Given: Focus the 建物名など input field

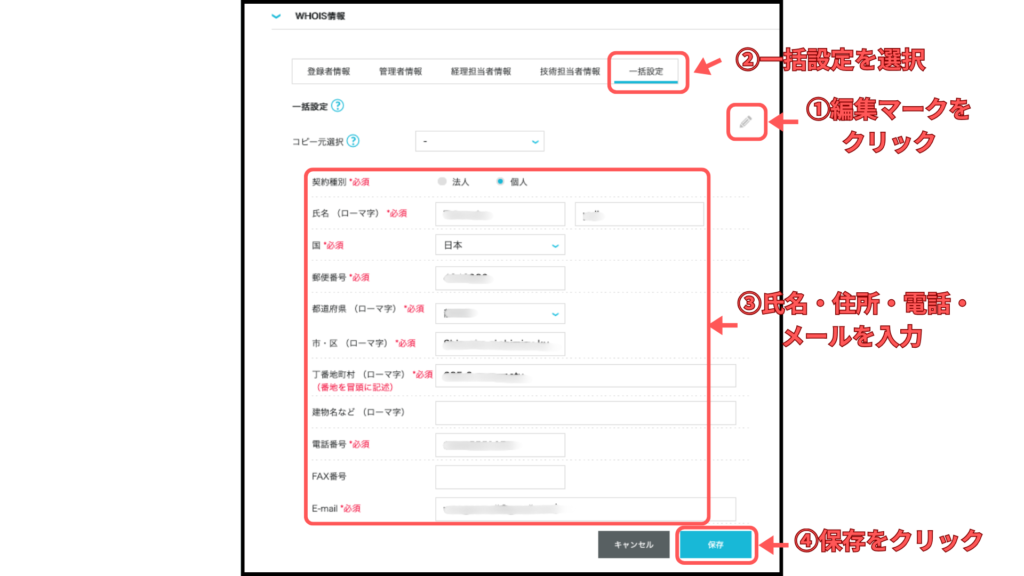Looking at the screenshot, I should coord(585,412).
